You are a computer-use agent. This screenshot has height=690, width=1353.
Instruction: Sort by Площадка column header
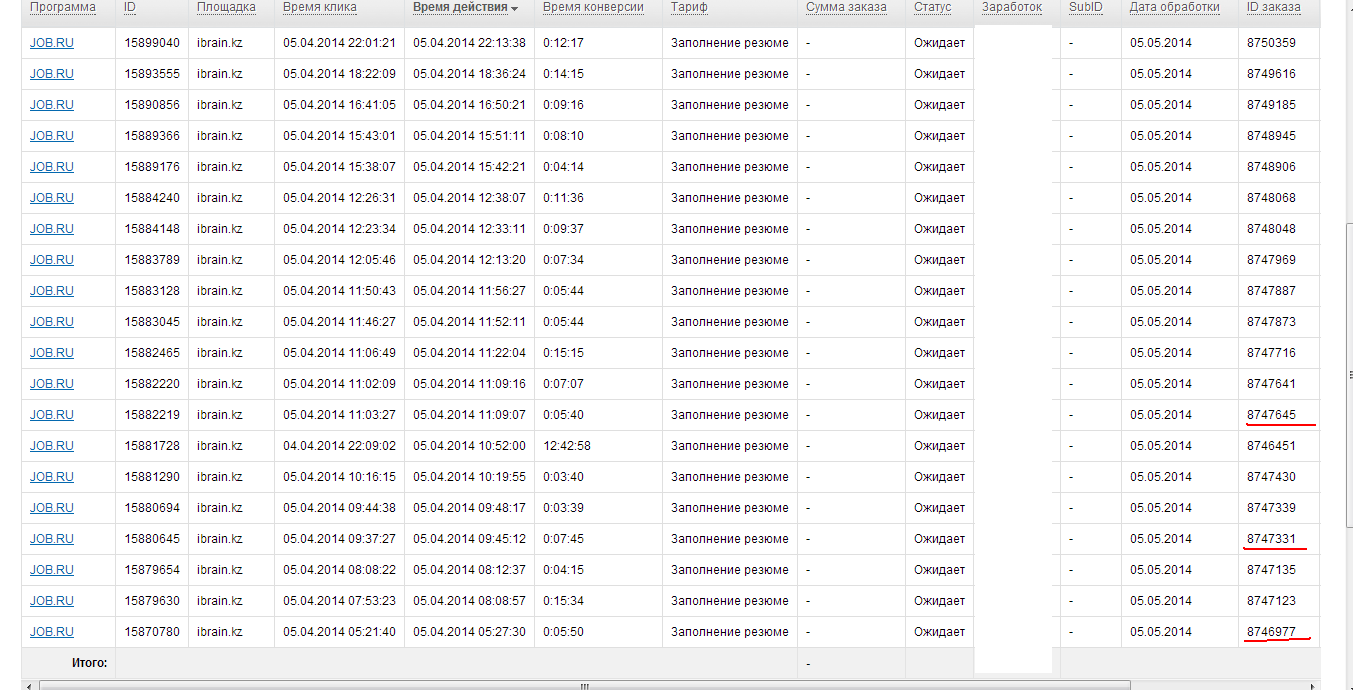point(226,7)
